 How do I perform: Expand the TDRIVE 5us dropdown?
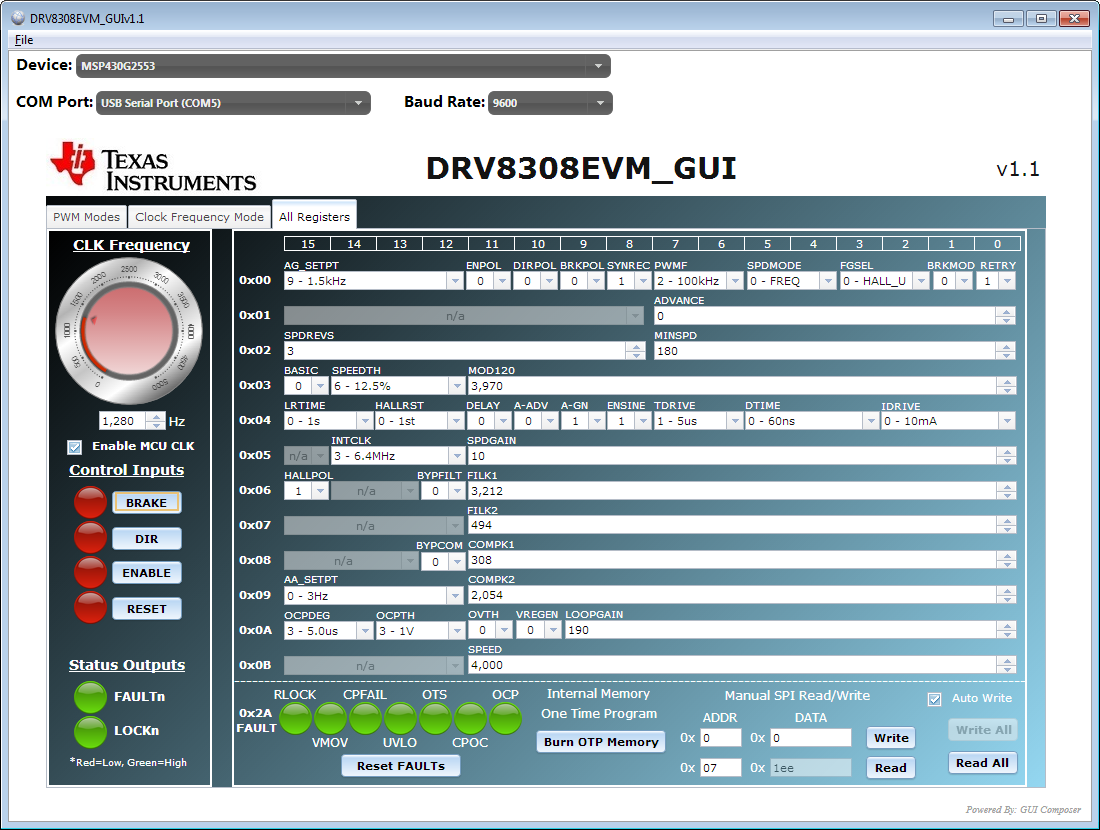(735, 421)
